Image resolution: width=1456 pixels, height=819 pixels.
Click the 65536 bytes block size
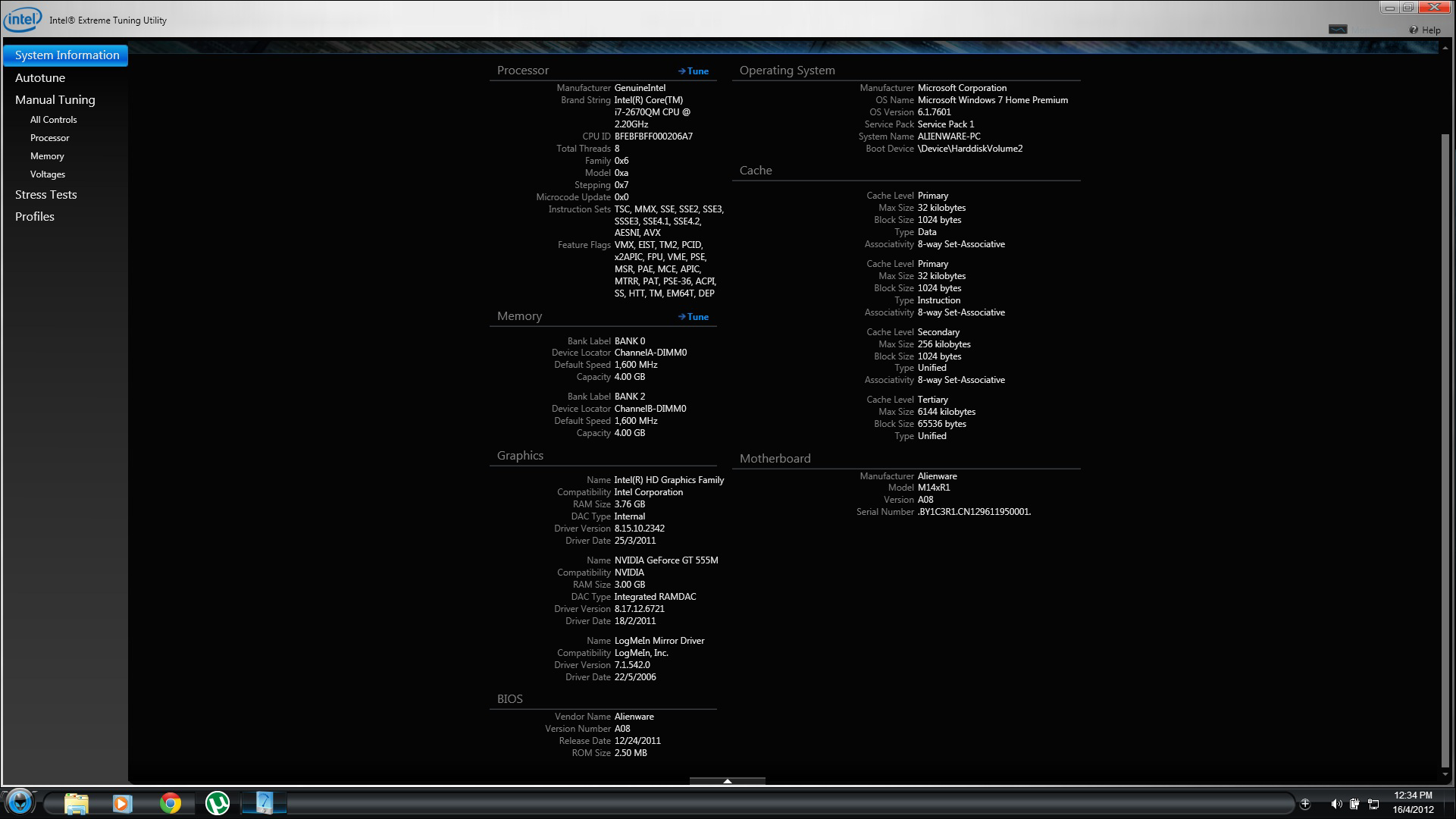(942, 424)
